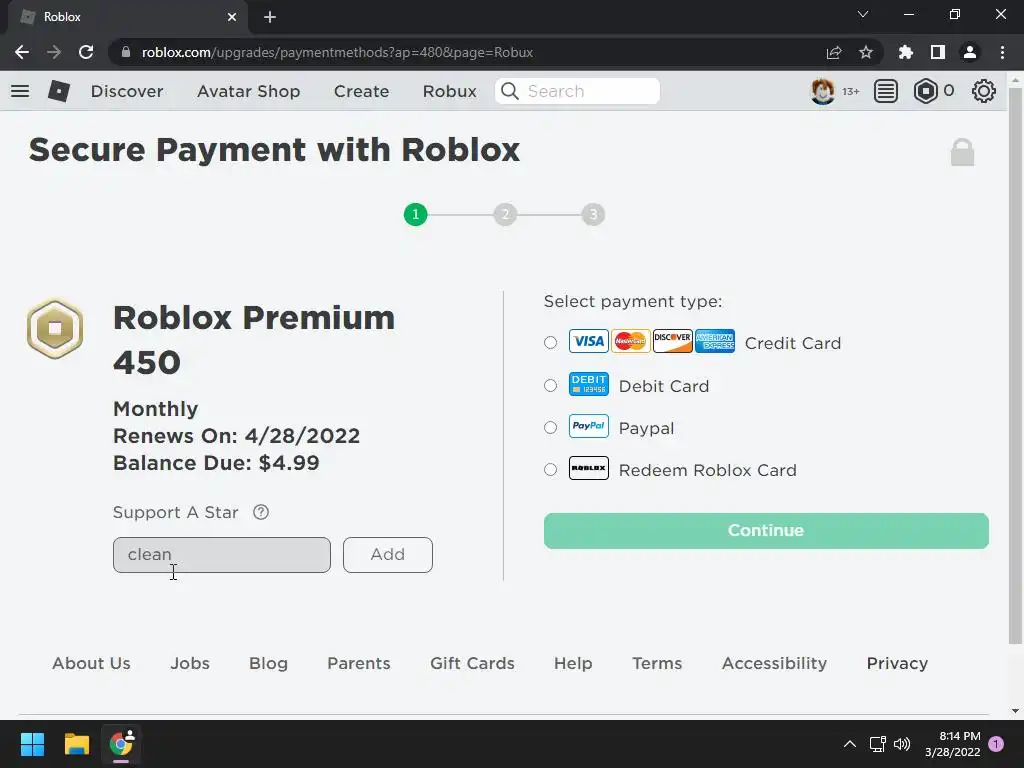
Task: Open the hamburger navigation menu
Action: tap(20, 91)
